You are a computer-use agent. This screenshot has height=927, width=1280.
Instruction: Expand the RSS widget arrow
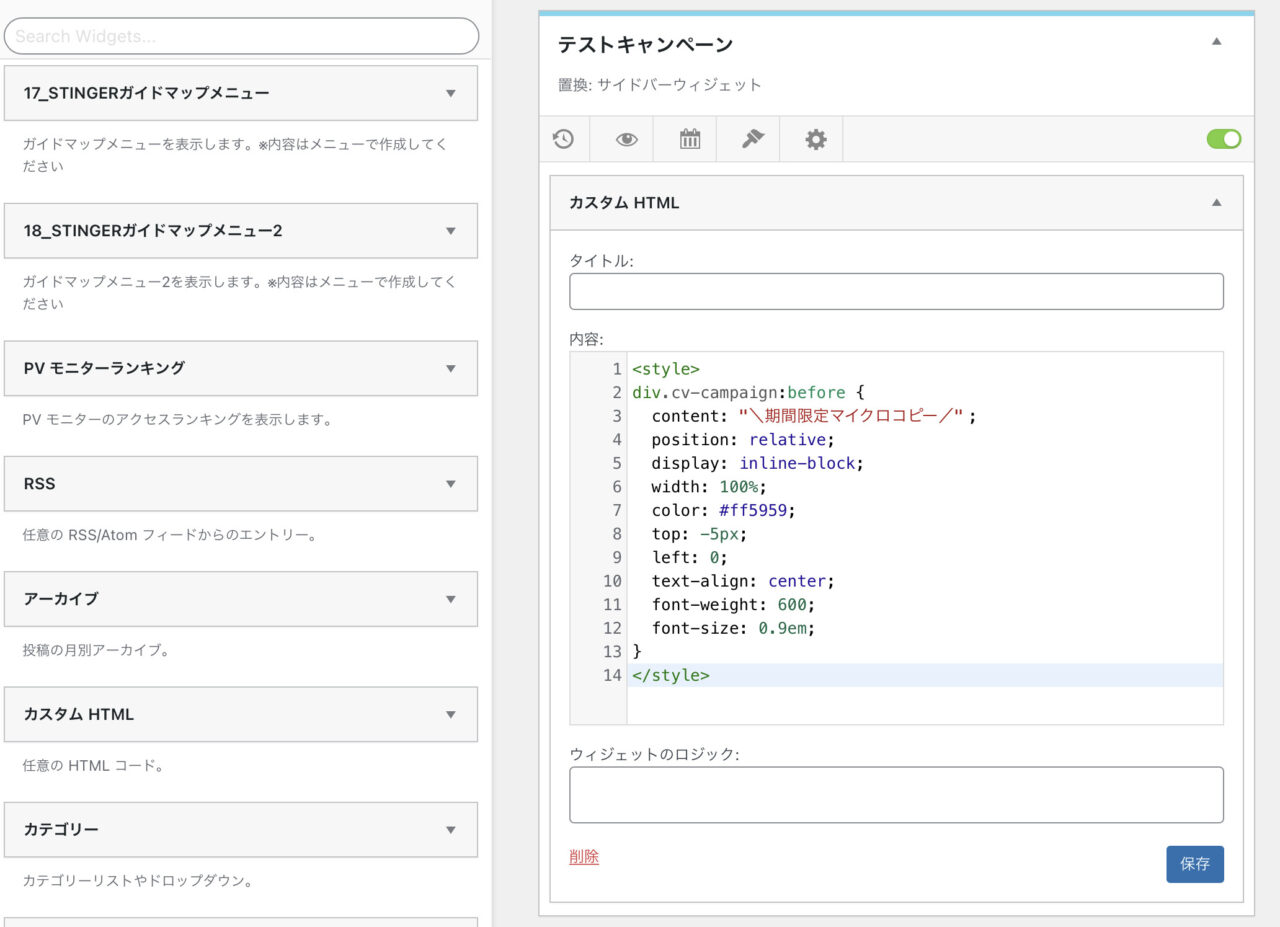(x=450, y=484)
